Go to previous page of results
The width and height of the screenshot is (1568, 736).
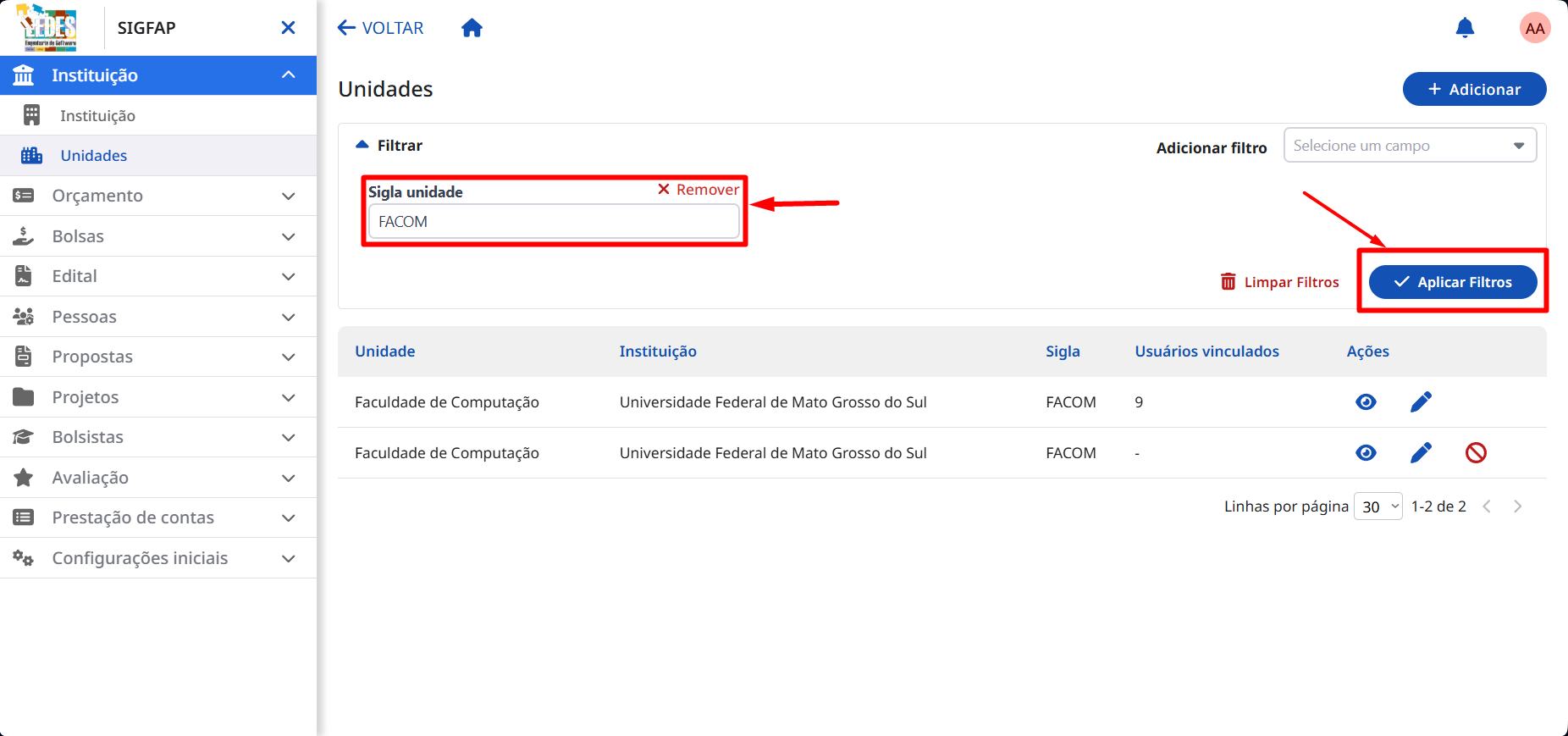point(1487,506)
